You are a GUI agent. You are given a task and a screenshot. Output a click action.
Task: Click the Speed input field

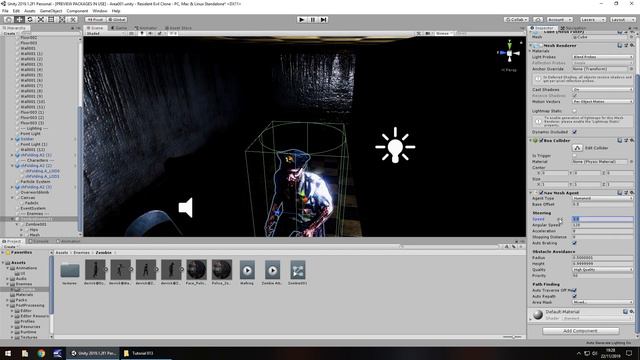click(x=602, y=219)
